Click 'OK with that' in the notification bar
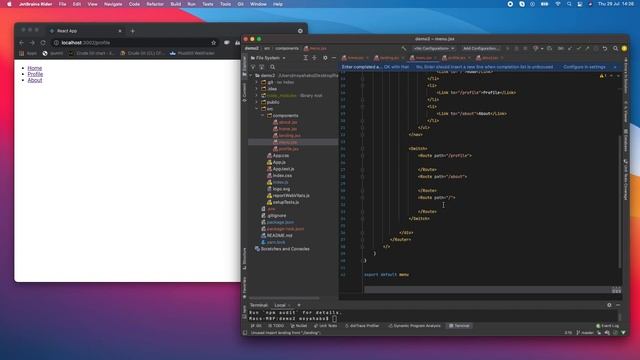Image resolution: width=640 pixels, height=360 pixels. [x=396, y=67]
